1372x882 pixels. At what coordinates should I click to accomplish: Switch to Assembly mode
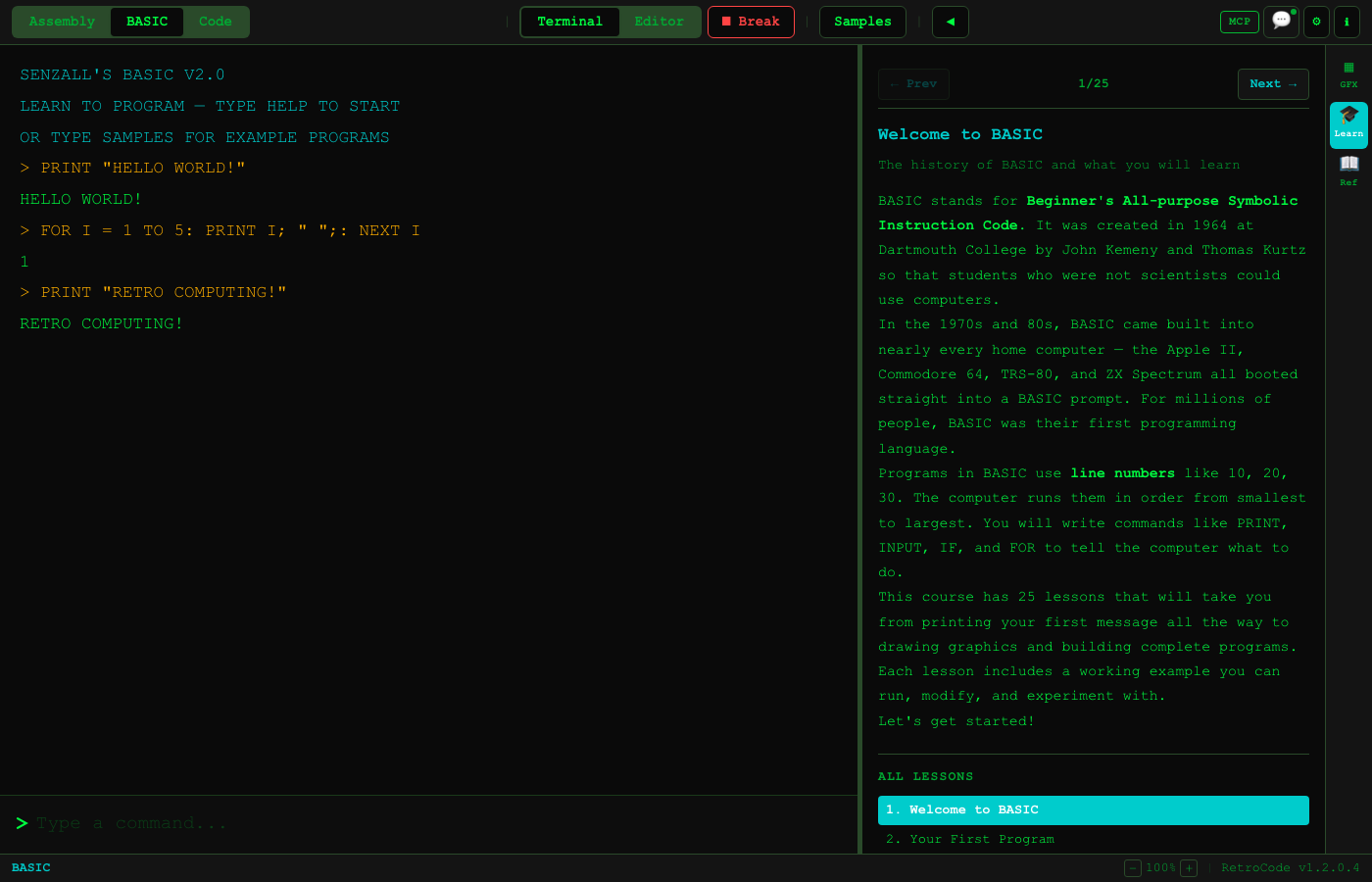coord(61,21)
